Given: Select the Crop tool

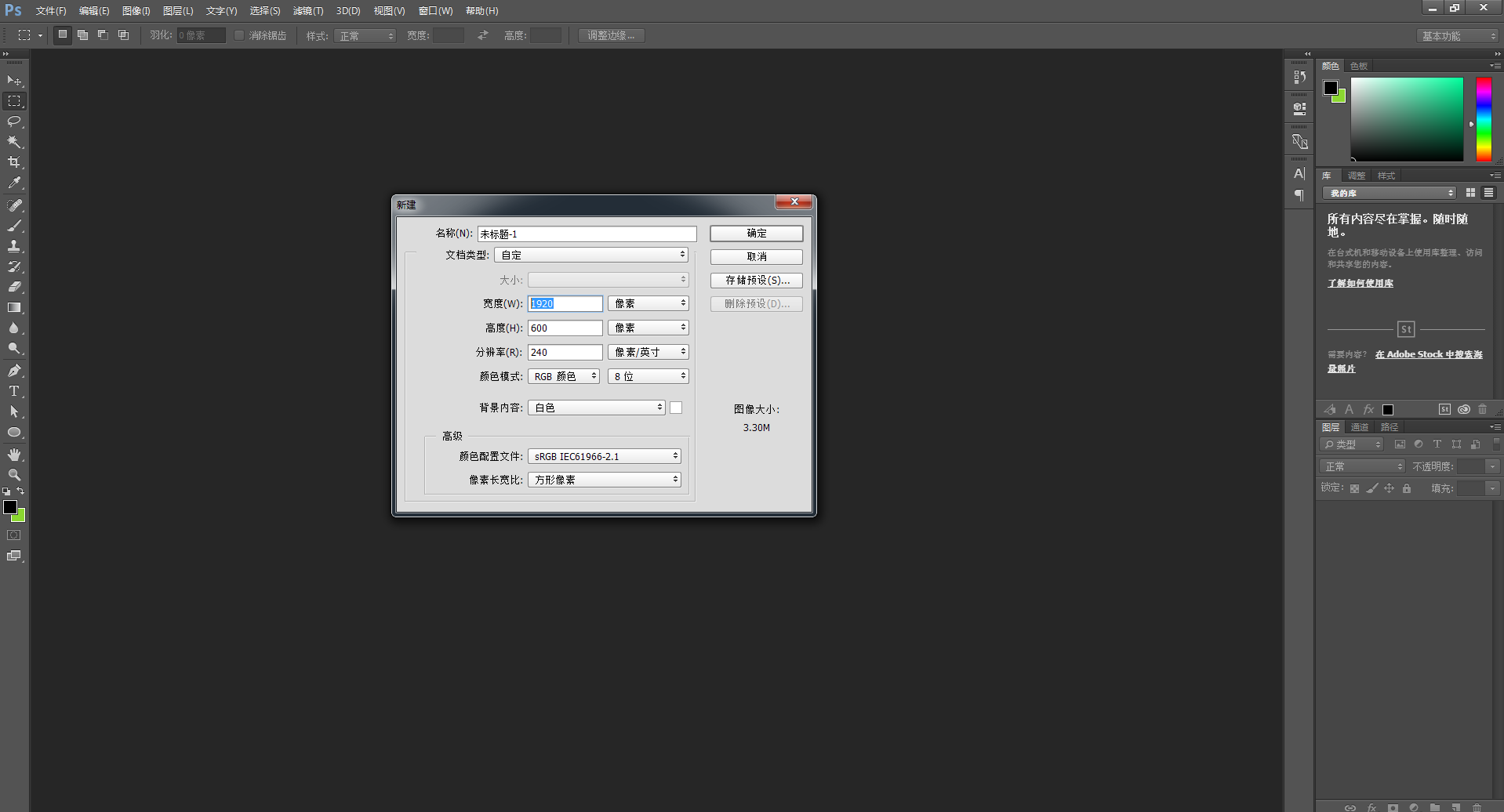Looking at the screenshot, I should 14,162.
